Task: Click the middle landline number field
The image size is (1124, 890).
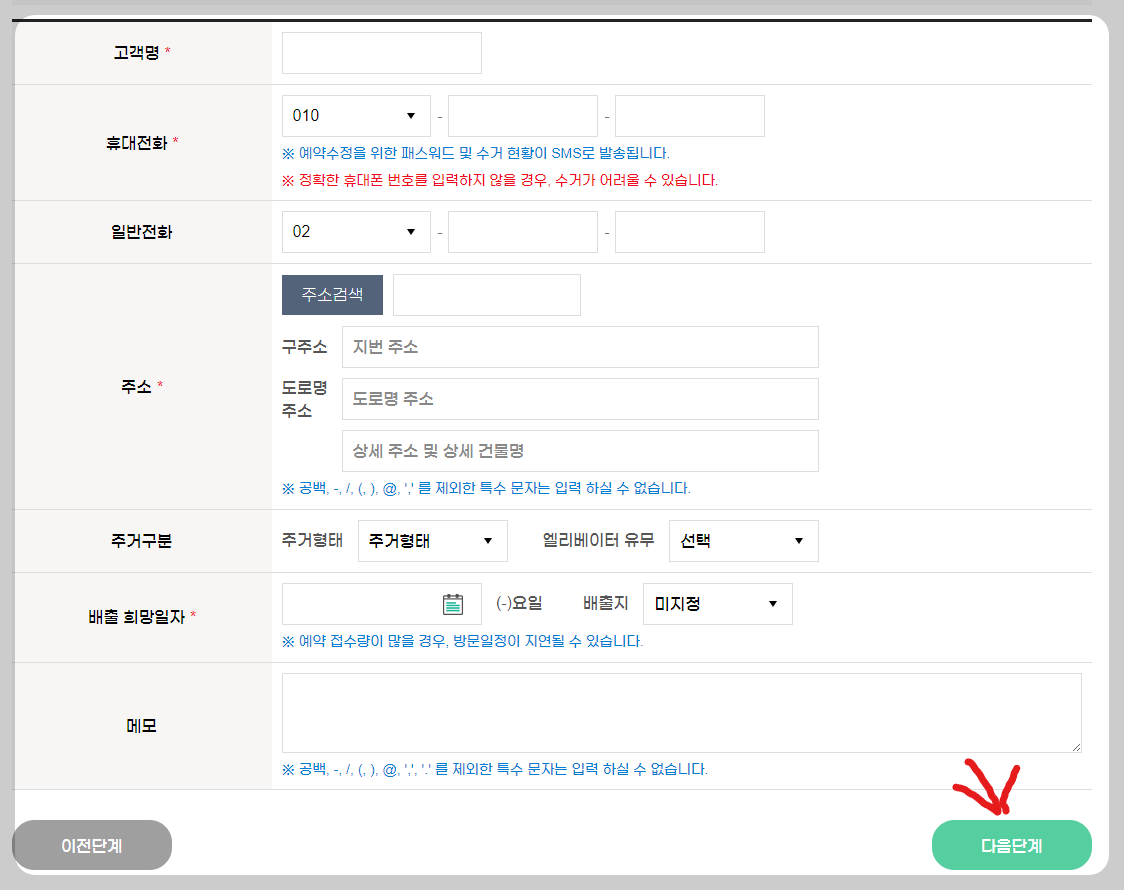Action: click(522, 231)
